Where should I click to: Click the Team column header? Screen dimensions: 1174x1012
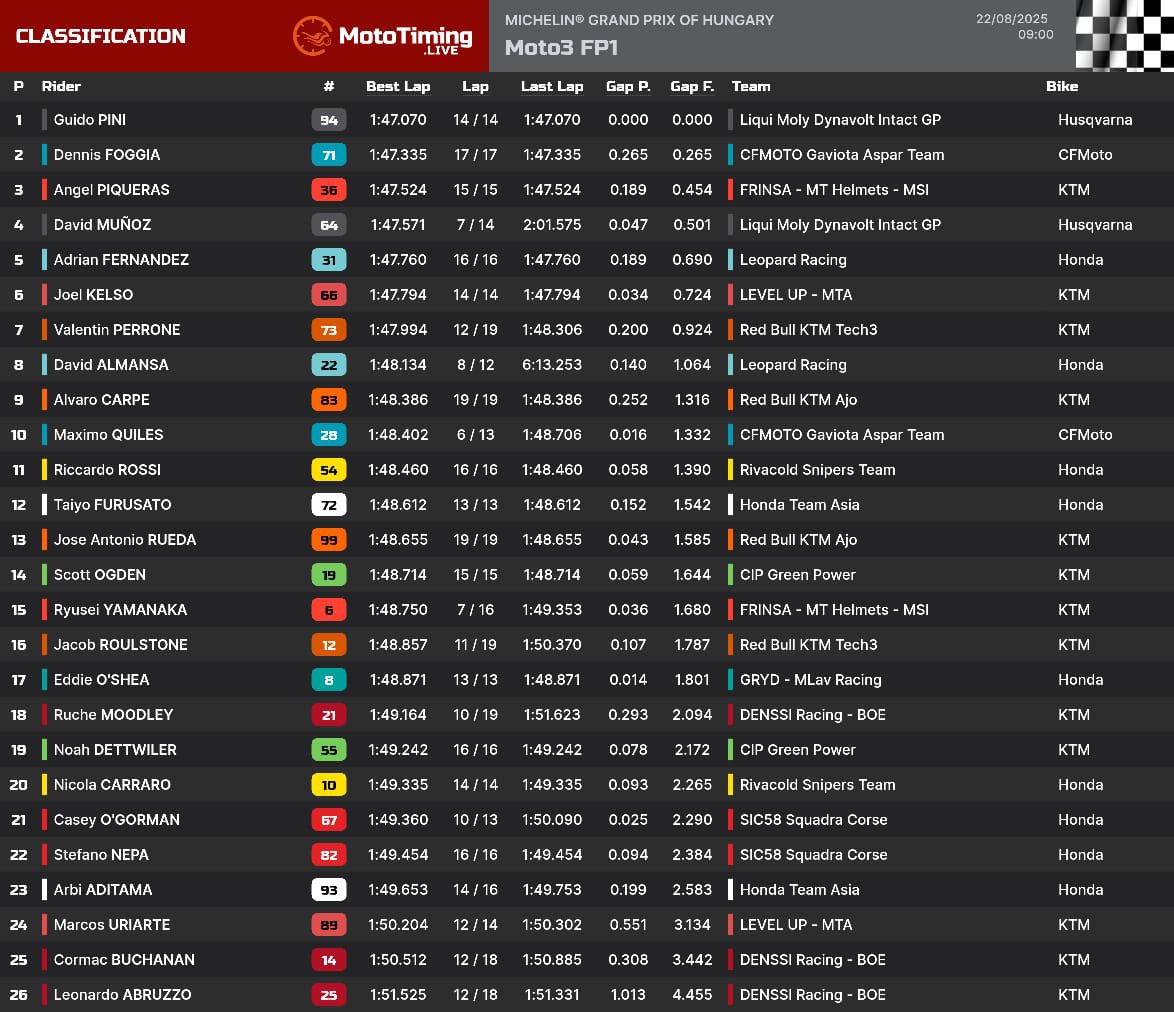click(751, 86)
